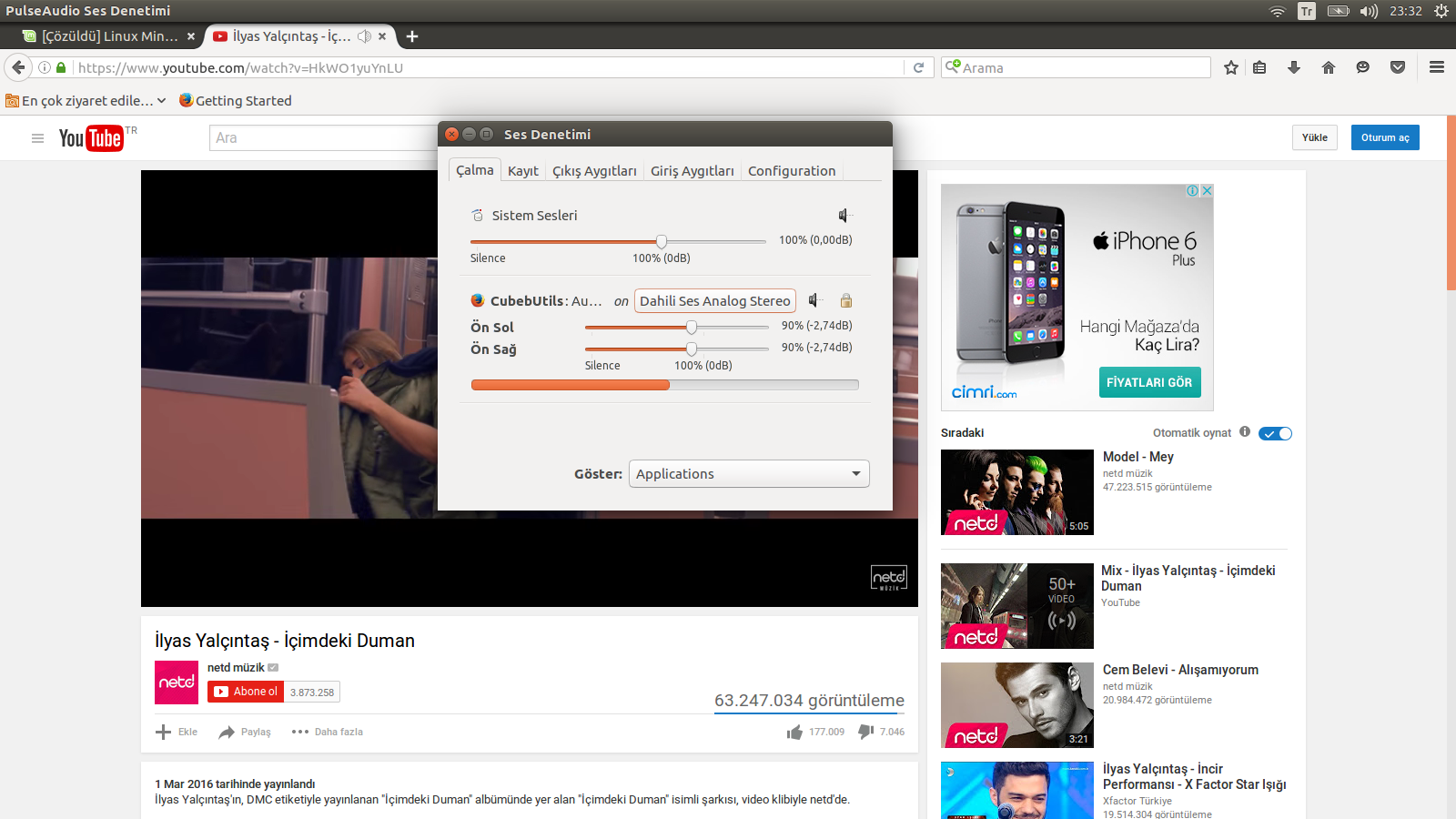Viewport: 1456px width, 819px height.
Task: Go to Firefox home page icon
Action: (x=1329, y=67)
